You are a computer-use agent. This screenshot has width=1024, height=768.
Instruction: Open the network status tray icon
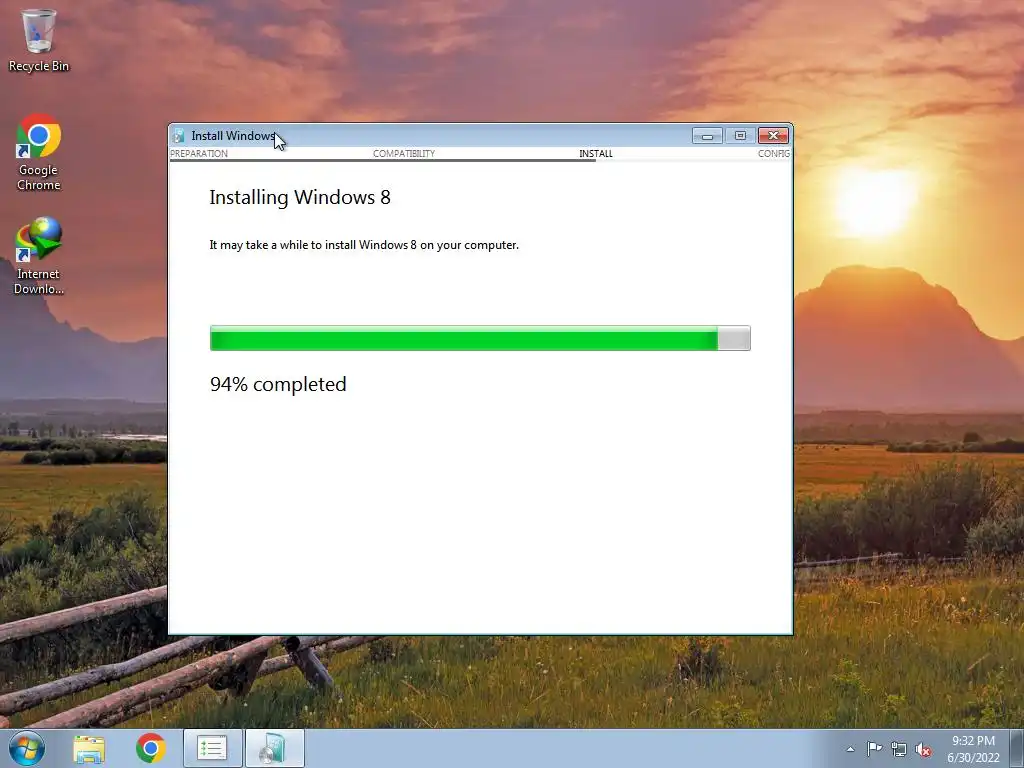tap(899, 750)
